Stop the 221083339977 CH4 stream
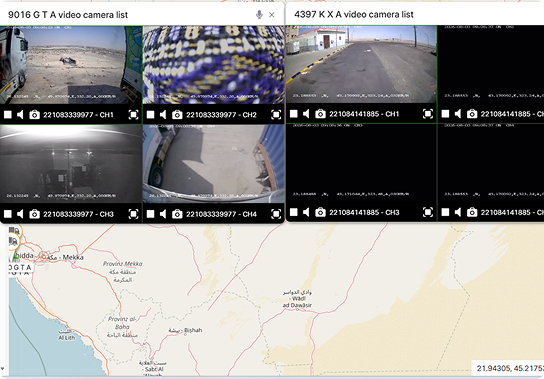The image size is (544, 379). pos(150,214)
